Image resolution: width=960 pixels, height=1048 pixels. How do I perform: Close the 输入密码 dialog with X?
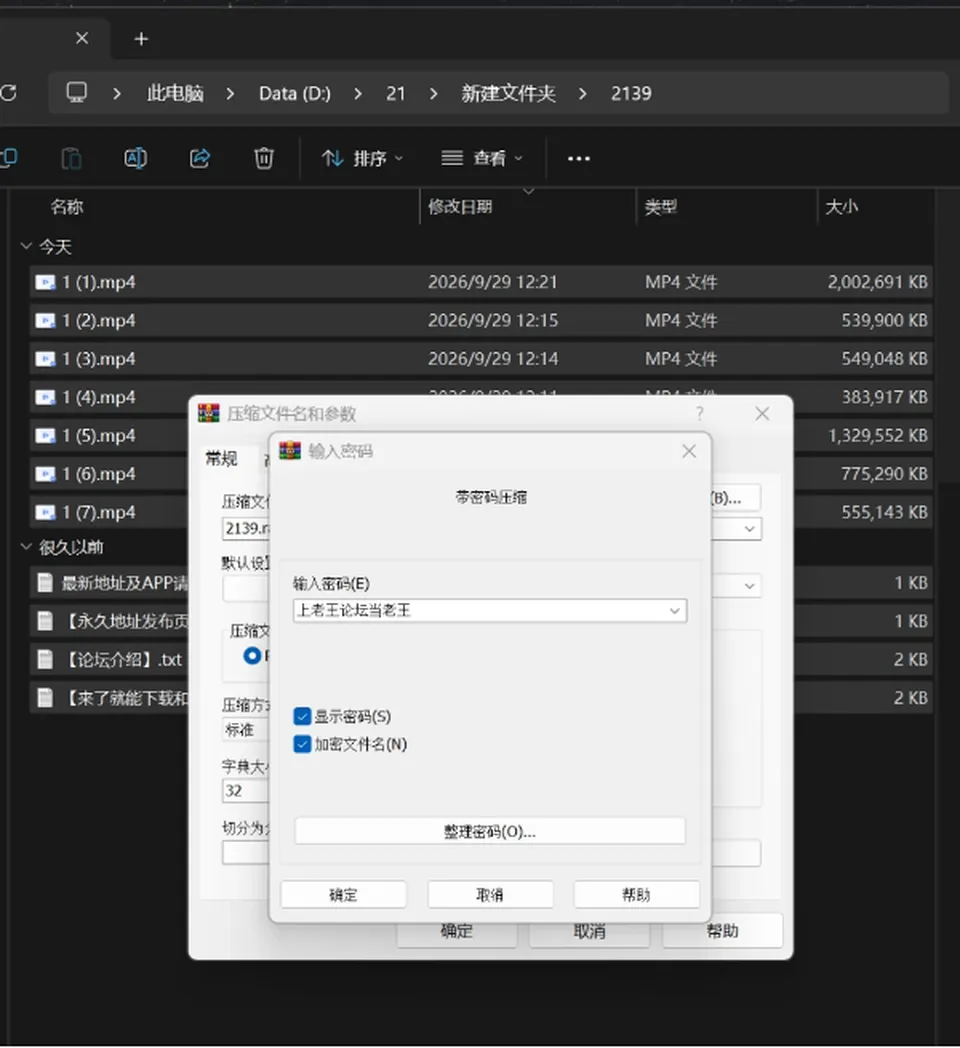(x=689, y=451)
